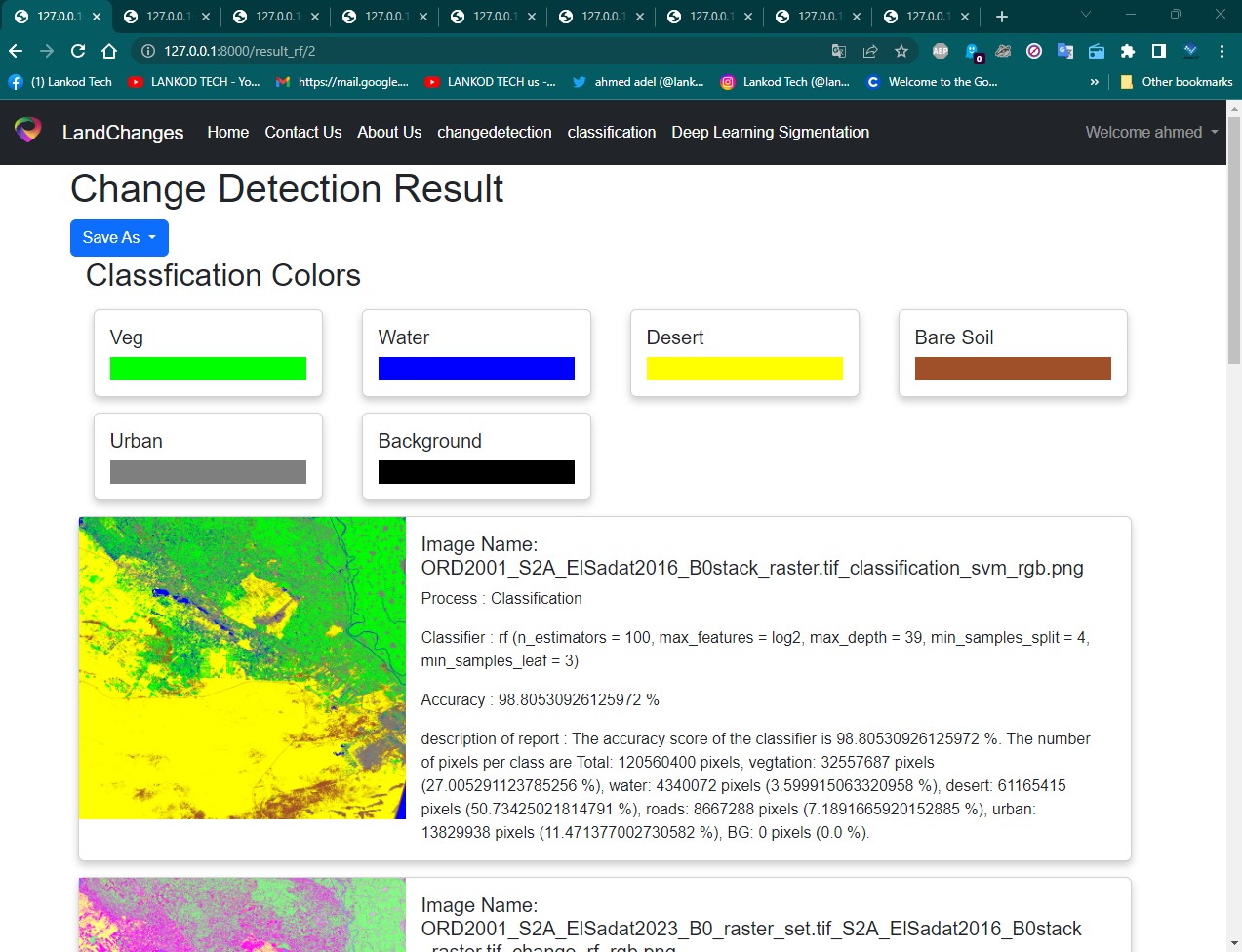Open the purple block-circle extension icon
This screenshot has width=1242, height=952.
[1034, 51]
